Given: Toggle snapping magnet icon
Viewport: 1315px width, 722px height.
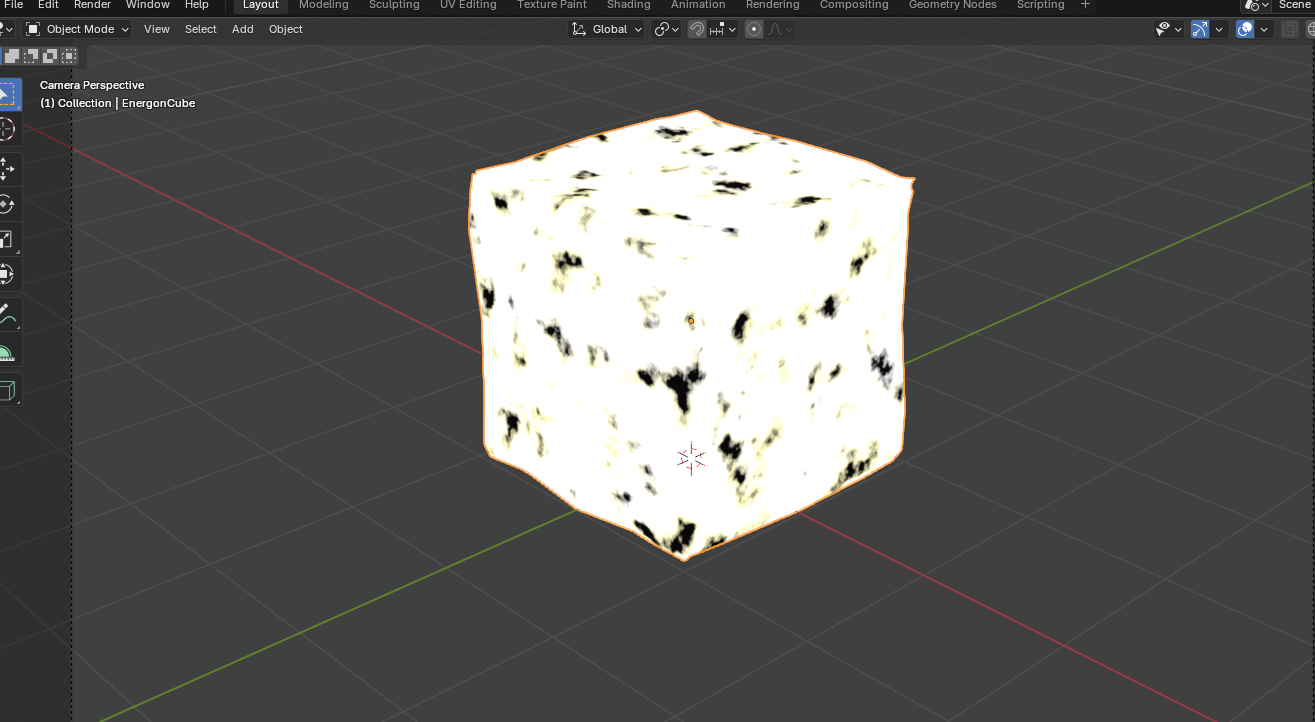Looking at the screenshot, I should pyautogui.click(x=696, y=29).
